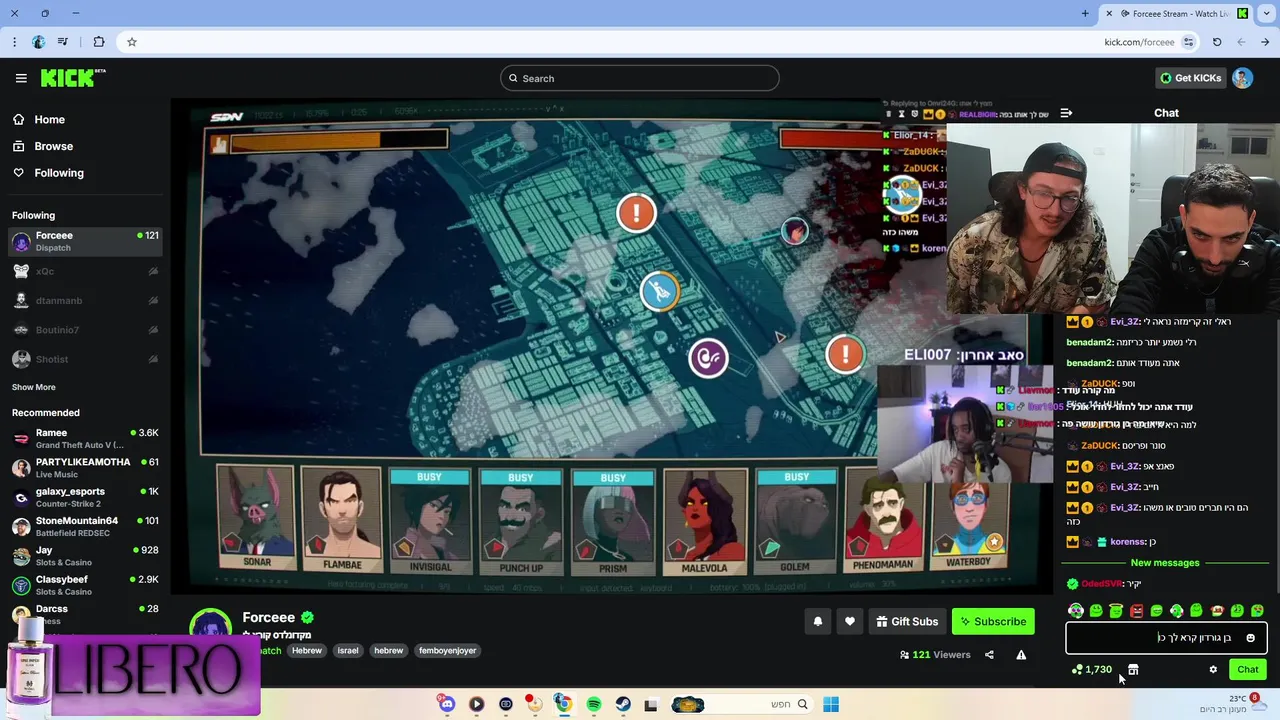Click the femboyenjoyer tag

pos(447,650)
